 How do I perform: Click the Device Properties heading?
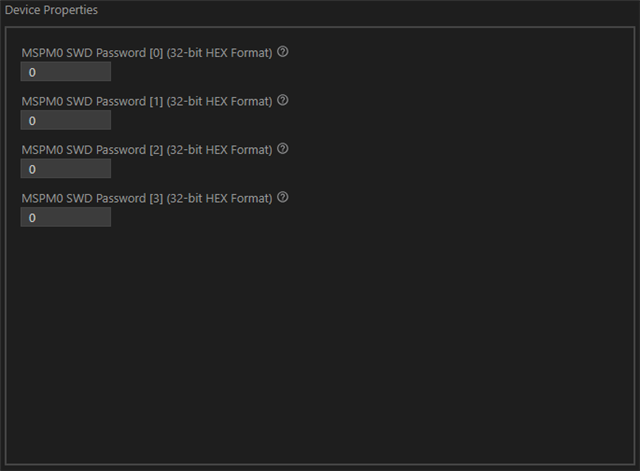pyautogui.click(x=51, y=10)
